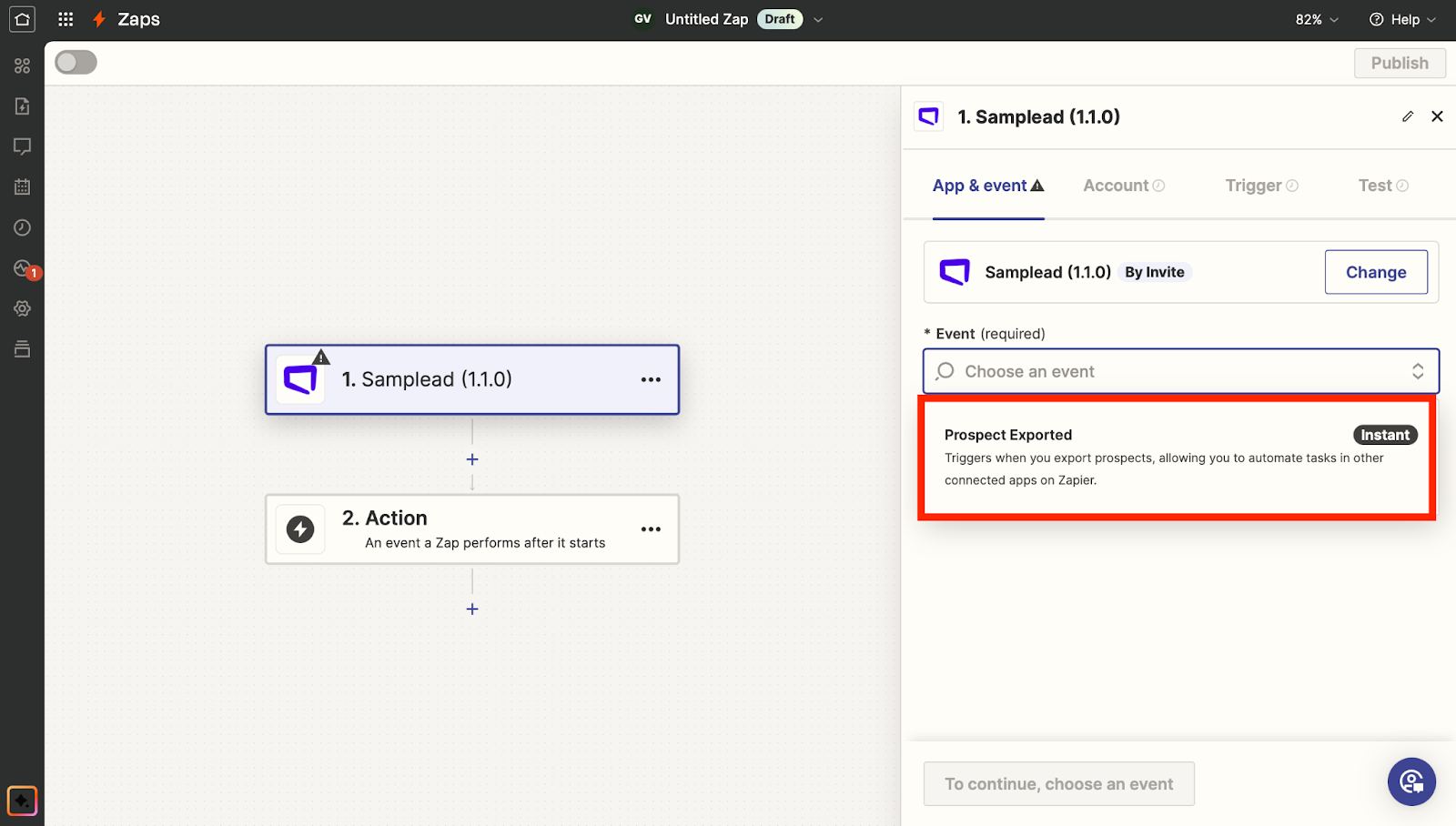Toggle the Zap on/off switch
1456x826 pixels.
76,62
